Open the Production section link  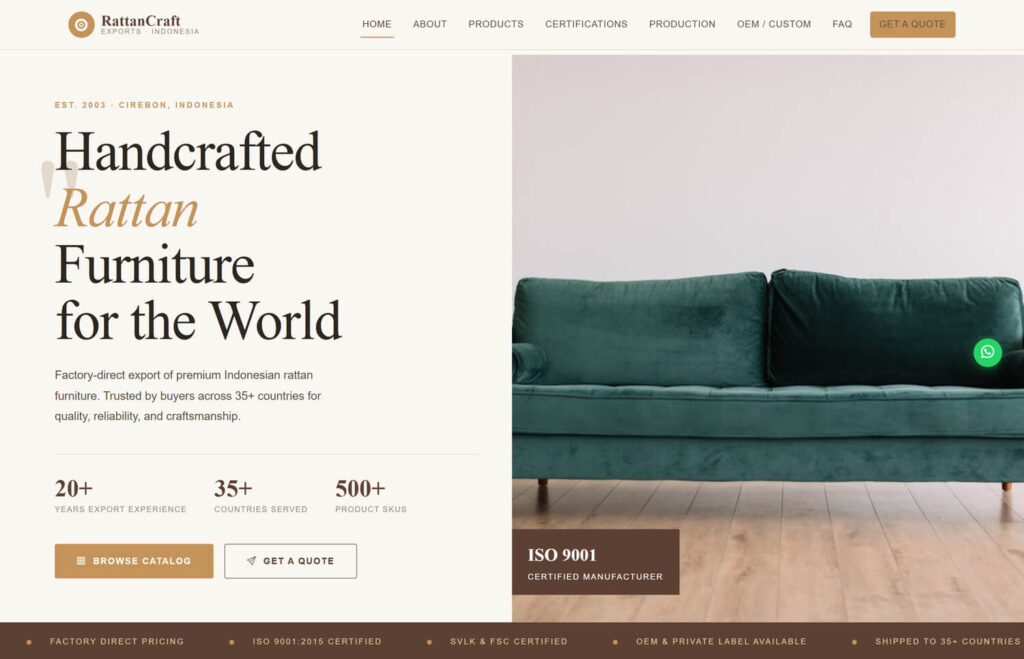pos(682,24)
